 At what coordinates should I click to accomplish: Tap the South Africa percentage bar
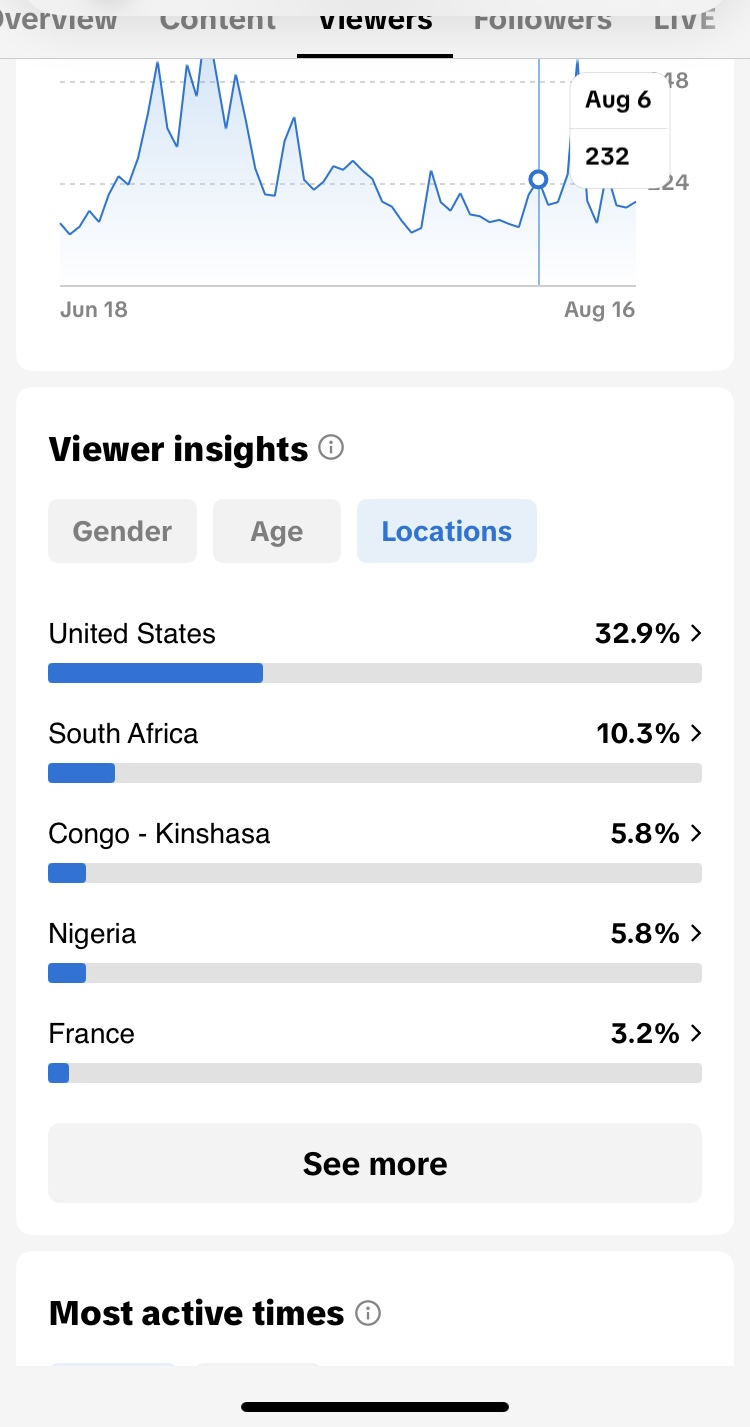point(375,773)
